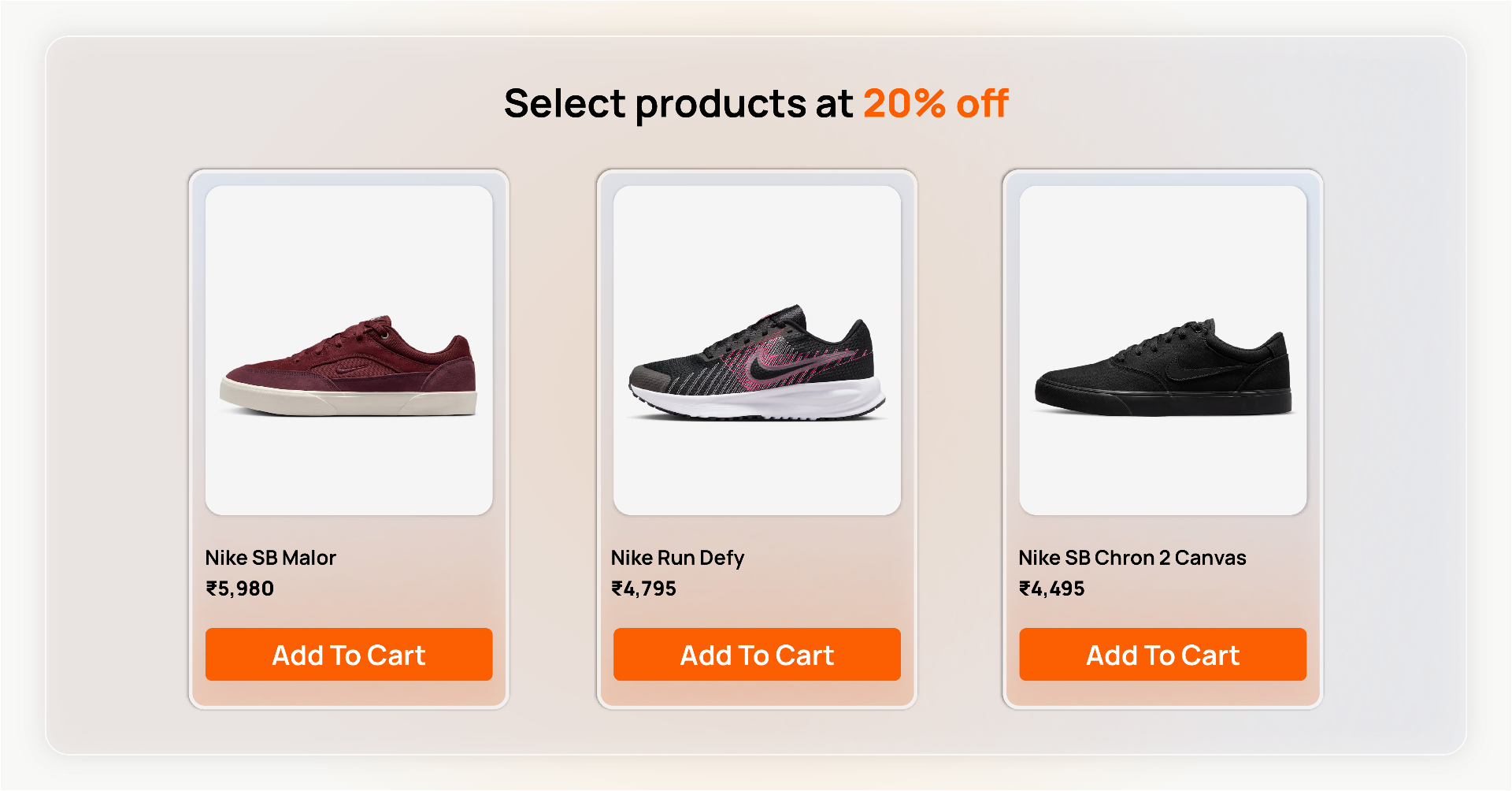Image resolution: width=1512 pixels, height=791 pixels.
Task: Open the black SB Chron 2 Canvas image
Action: [1162, 351]
